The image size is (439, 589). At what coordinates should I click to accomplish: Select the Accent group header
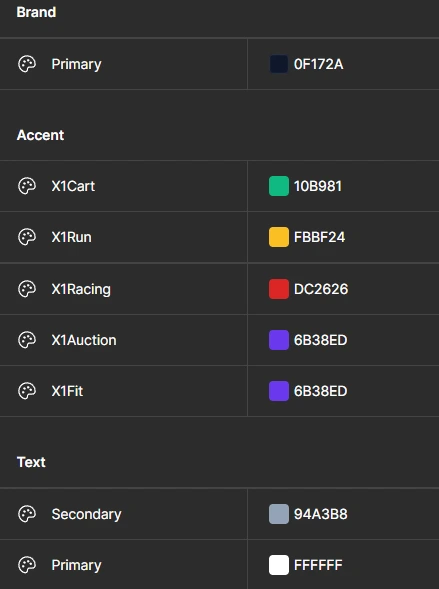coord(41,135)
